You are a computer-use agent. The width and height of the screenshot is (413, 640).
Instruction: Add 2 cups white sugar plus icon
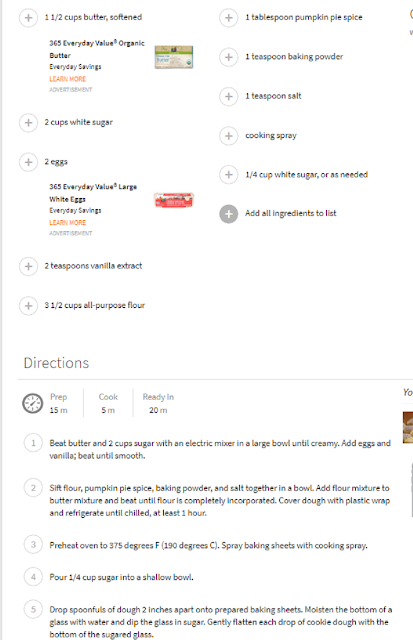(x=28, y=122)
